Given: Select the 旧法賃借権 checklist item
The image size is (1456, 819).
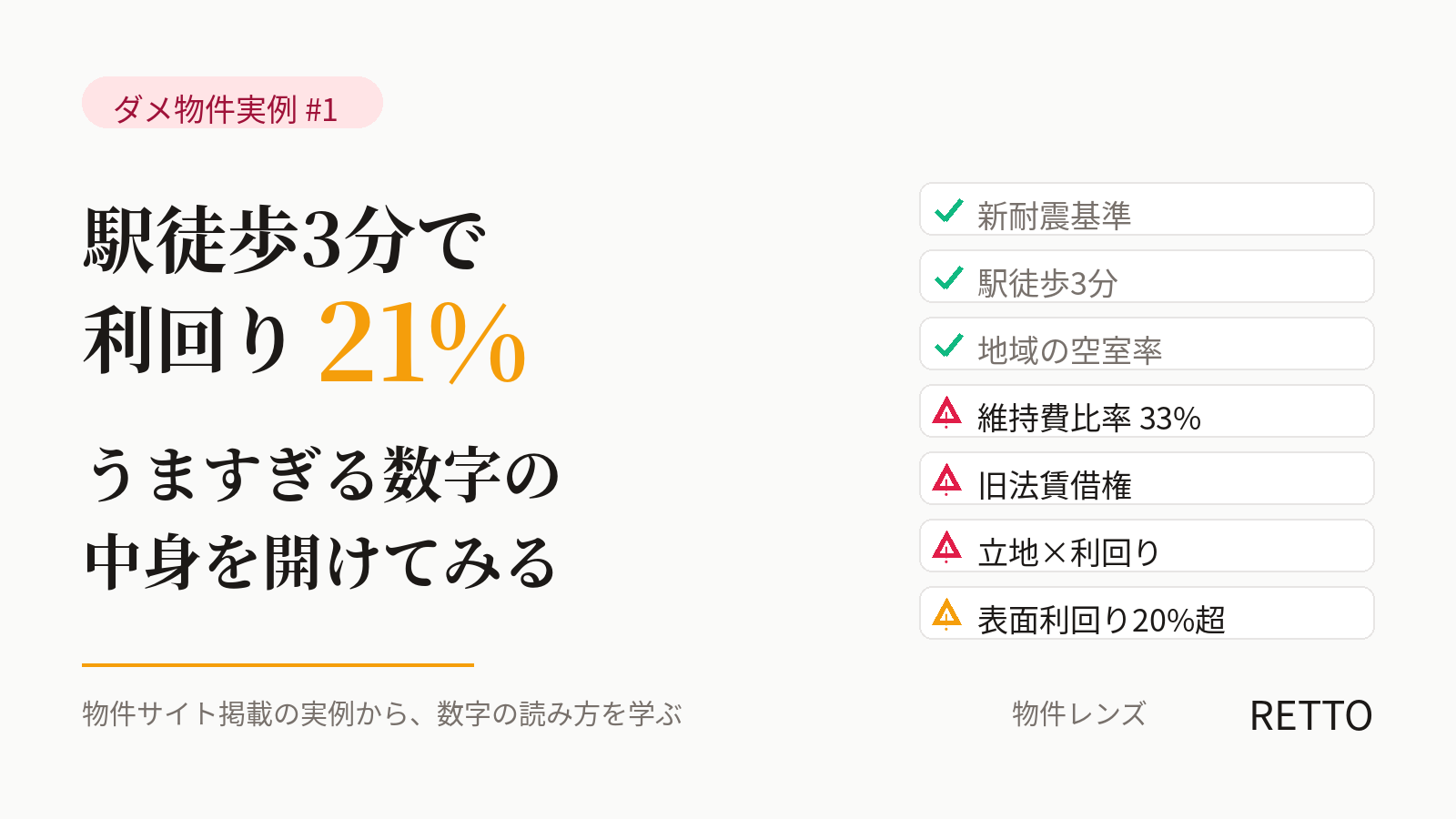Looking at the screenshot, I should [x=1147, y=479].
